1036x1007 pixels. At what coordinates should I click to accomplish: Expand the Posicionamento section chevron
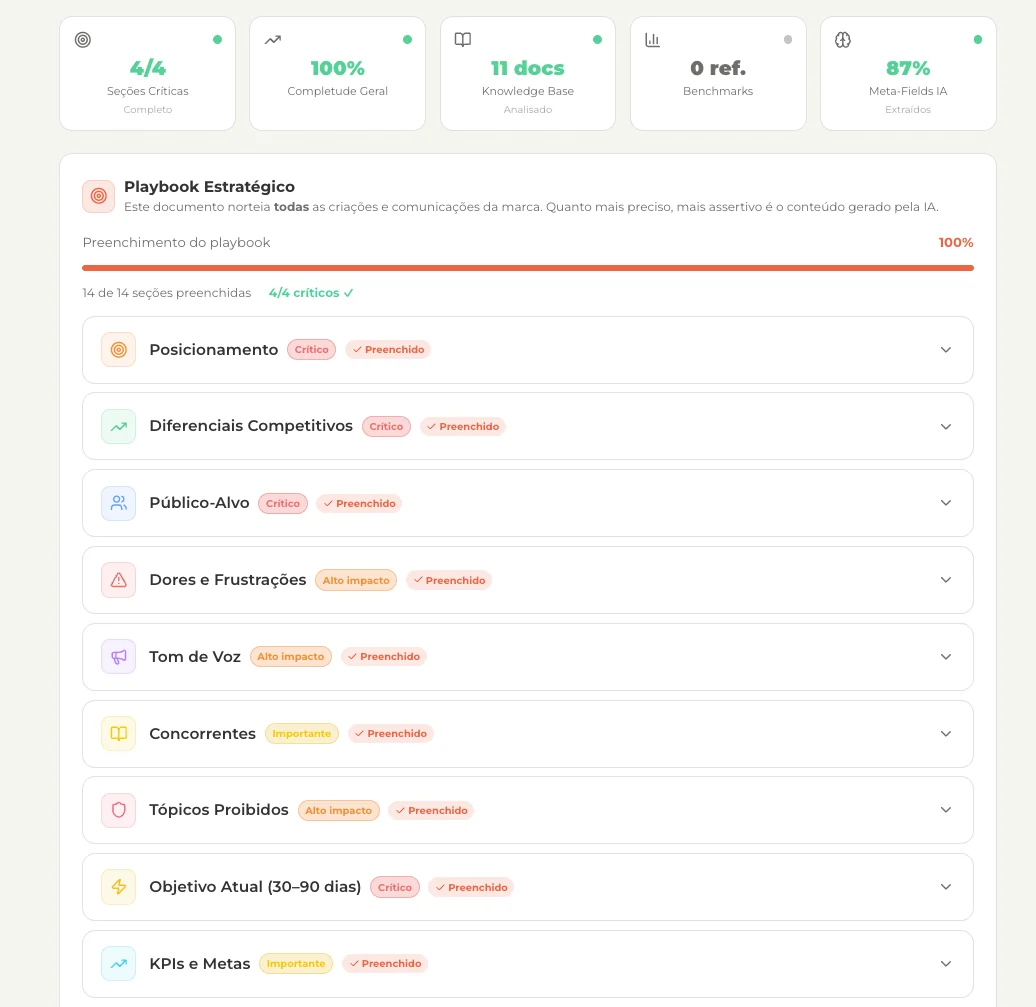point(945,350)
